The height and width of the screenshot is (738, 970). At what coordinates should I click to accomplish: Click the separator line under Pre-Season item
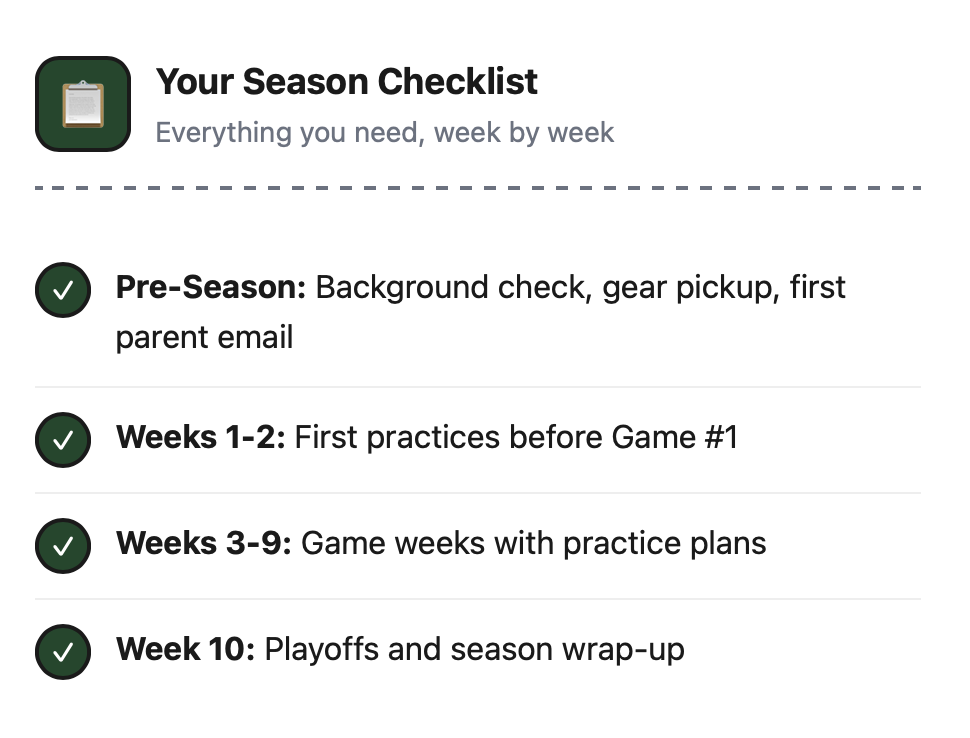(x=478, y=387)
